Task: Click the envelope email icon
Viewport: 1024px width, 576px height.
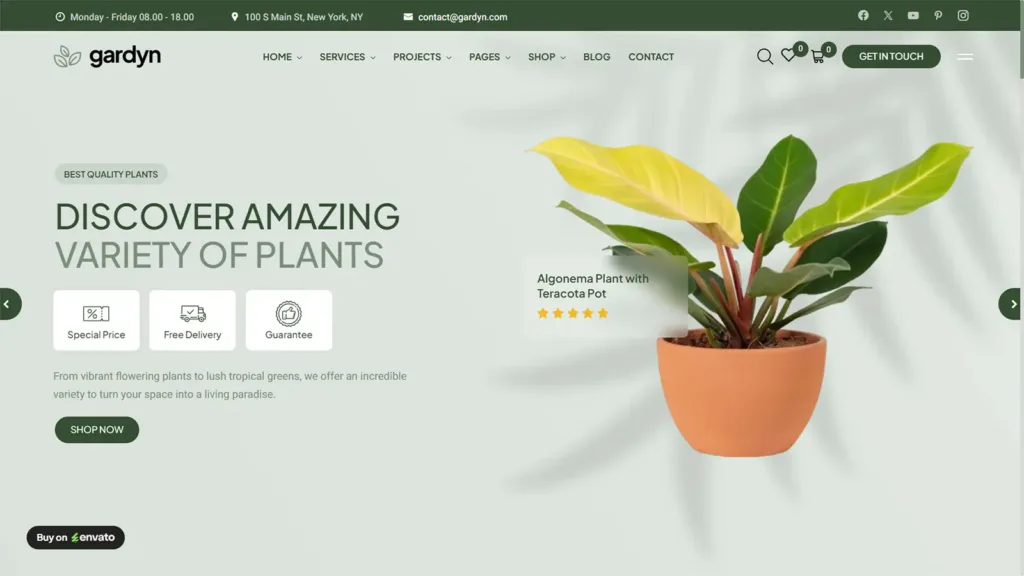Action: (x=408, y=17)
